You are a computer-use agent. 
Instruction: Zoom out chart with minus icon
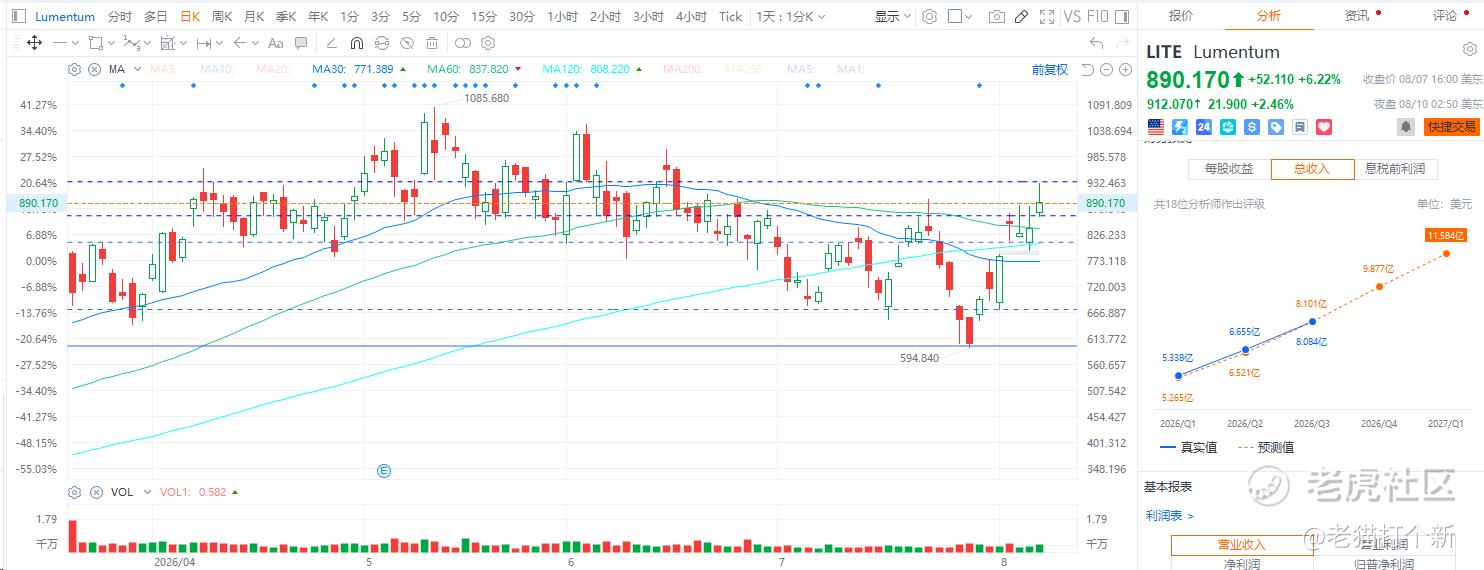(x=1107, y=70)
